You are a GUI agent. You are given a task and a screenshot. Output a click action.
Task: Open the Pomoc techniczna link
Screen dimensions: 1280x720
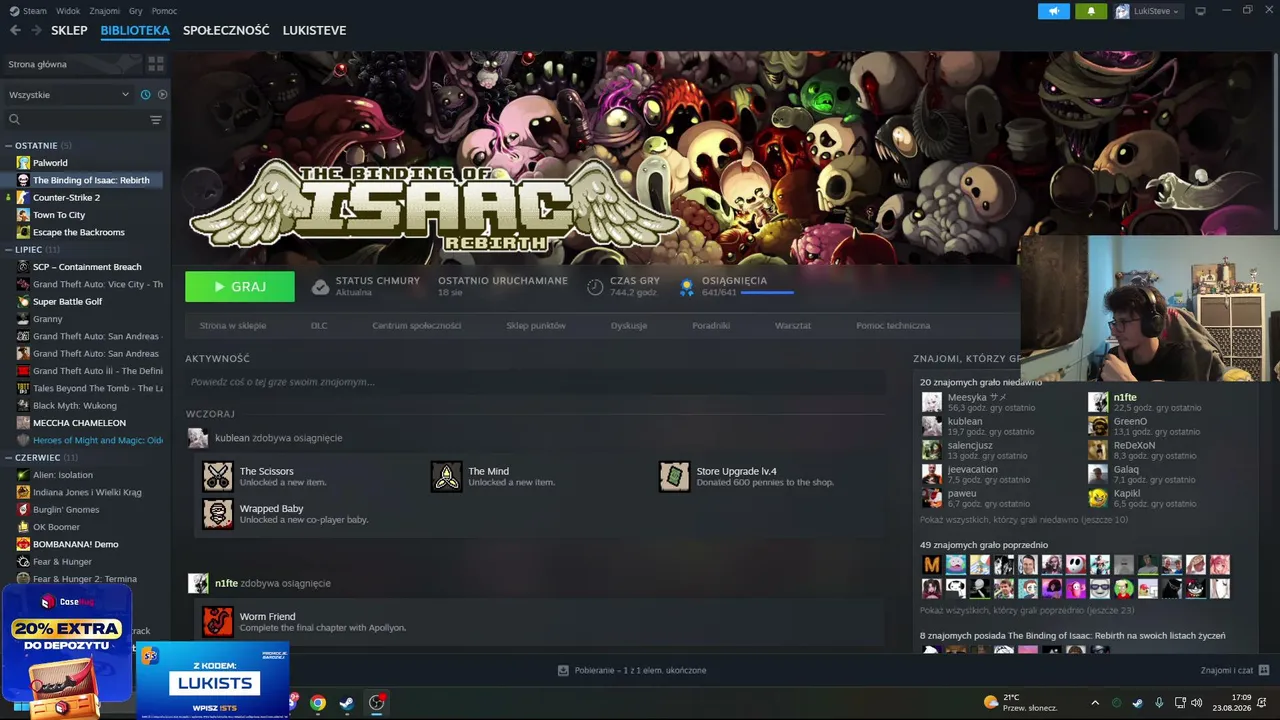pos(893,326)
